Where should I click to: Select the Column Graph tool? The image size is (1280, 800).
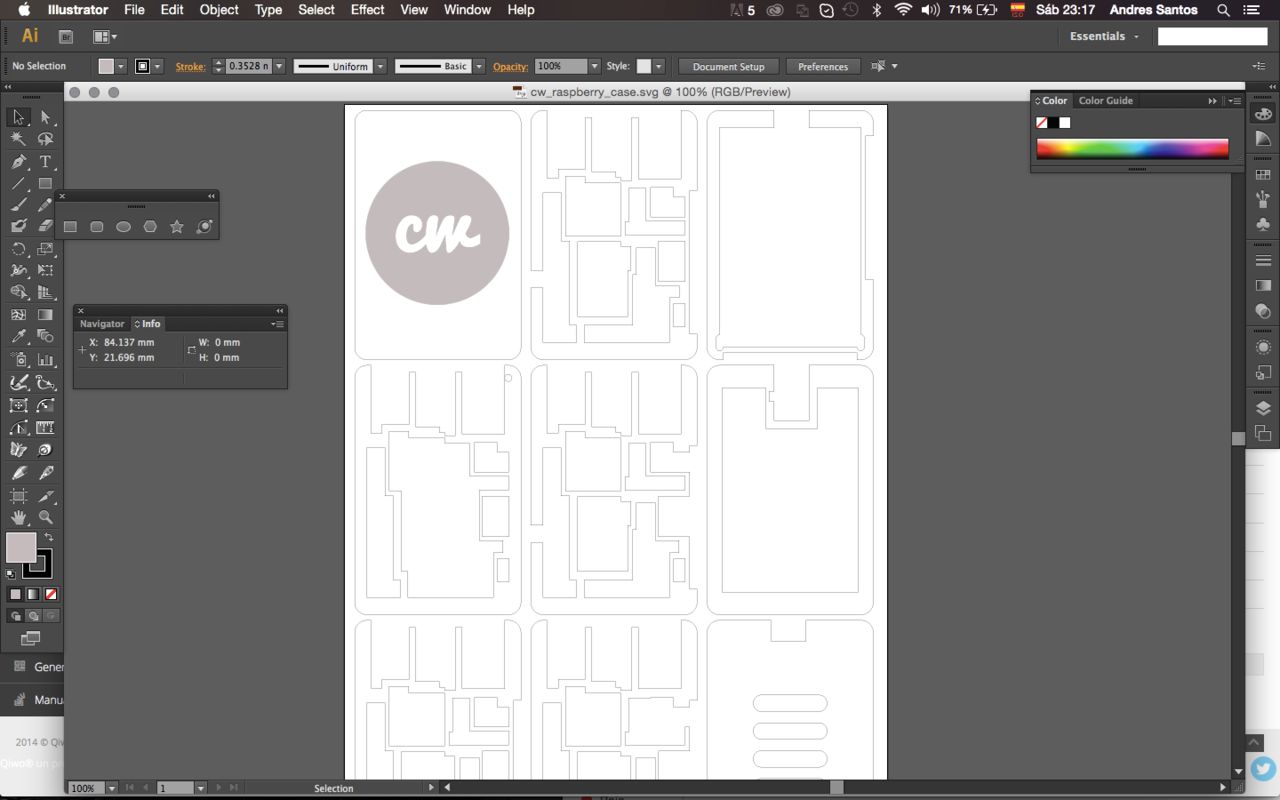[45, 359]
